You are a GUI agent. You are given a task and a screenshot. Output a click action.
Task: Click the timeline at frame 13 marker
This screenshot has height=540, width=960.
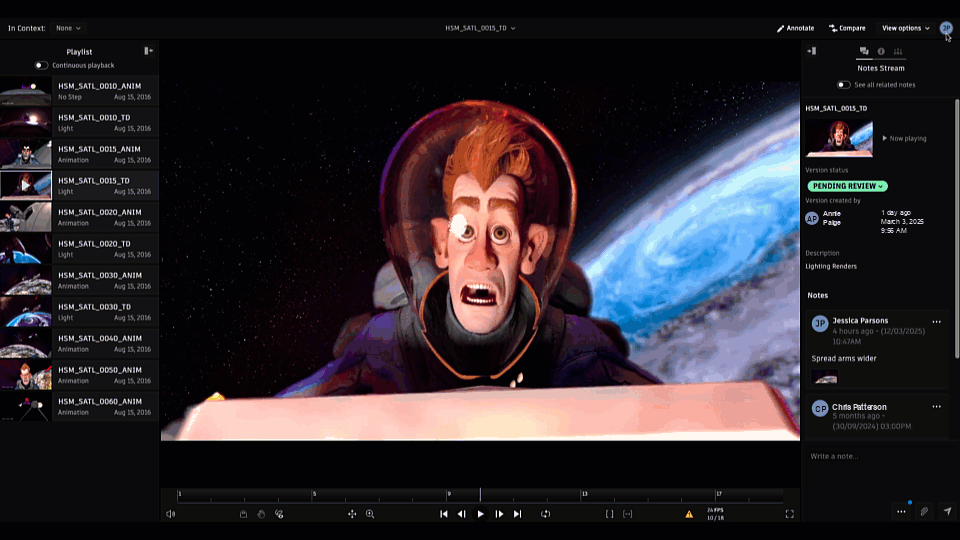click(x=583, y=495)
